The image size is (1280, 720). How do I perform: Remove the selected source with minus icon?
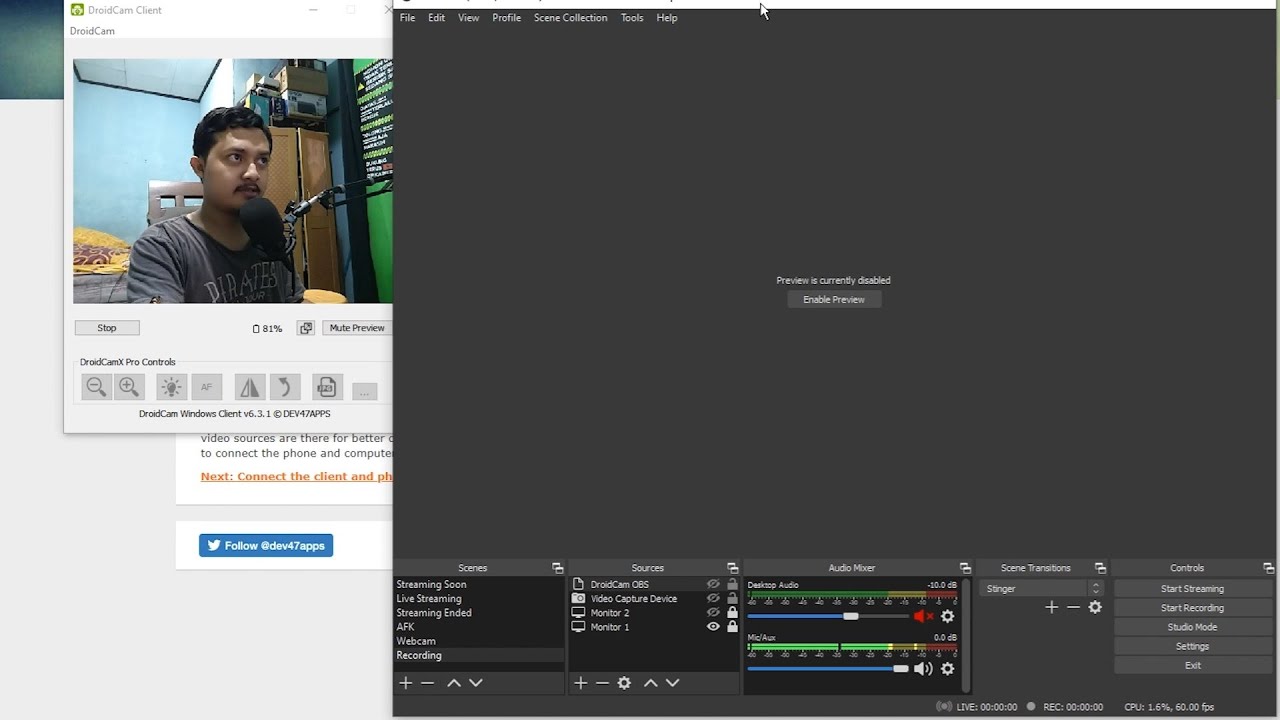pos(602,683)
